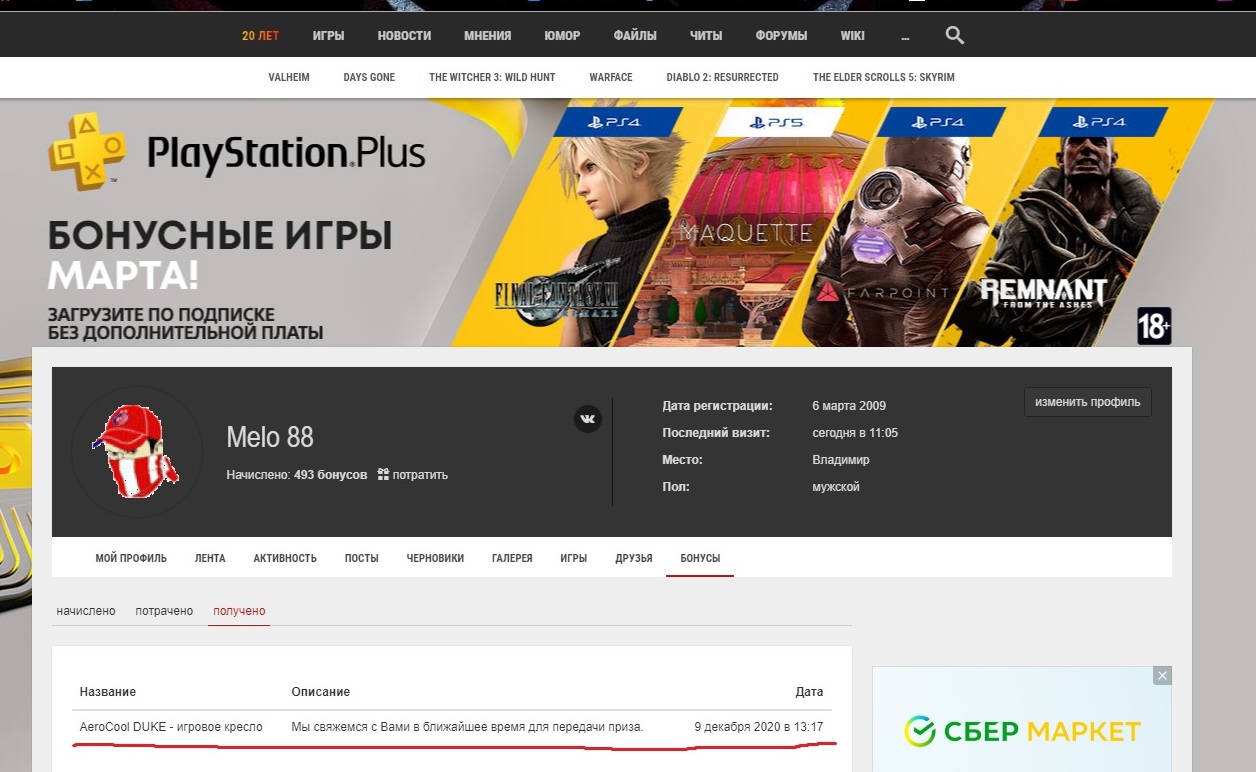Show the начислено bonuses sub-tab
The image size is (1256, 772).
(86, 611)
